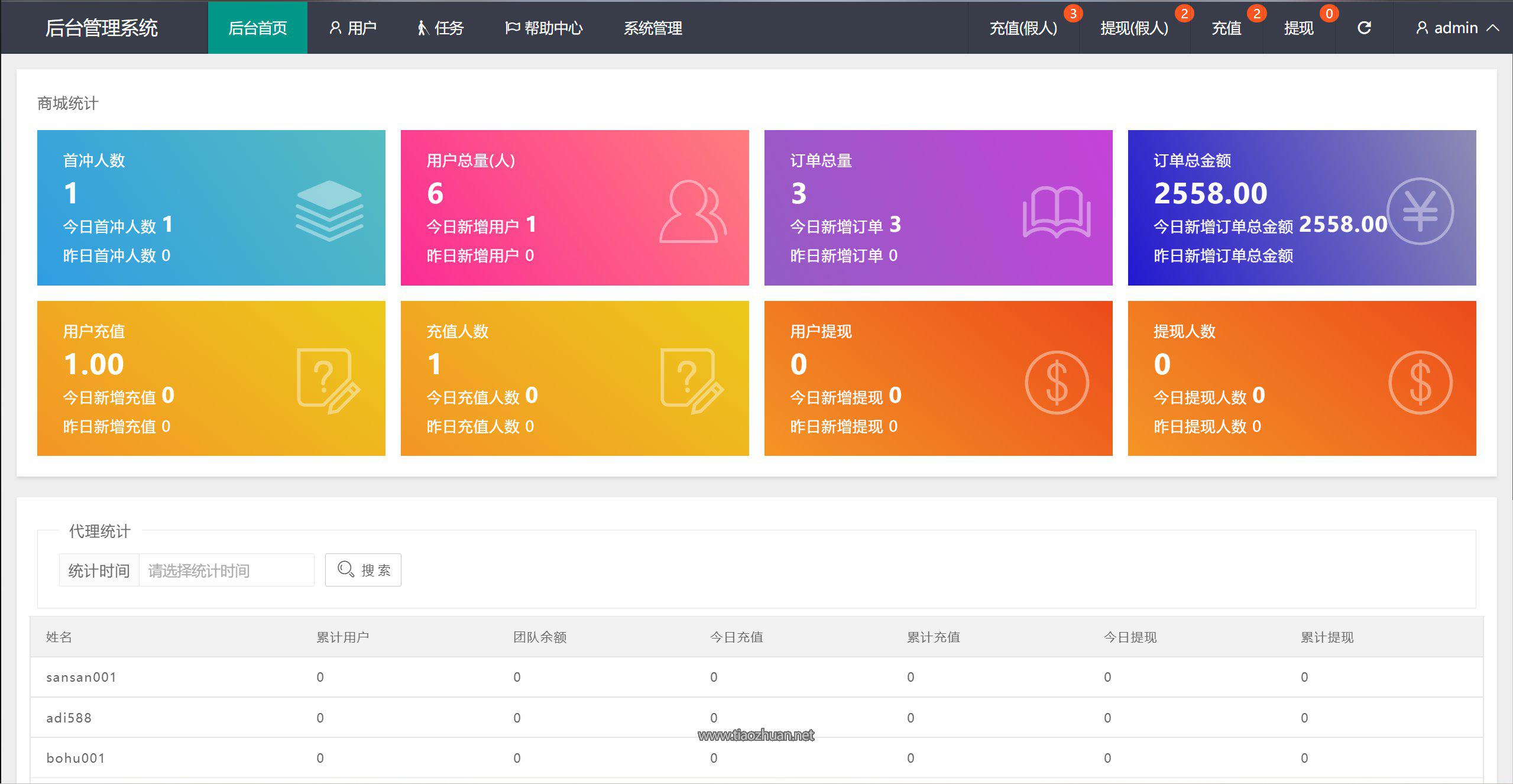Click the admin user avatar icon
Image resolution: width=1513 pixels, height=784 pixels.
point(1422,28)
